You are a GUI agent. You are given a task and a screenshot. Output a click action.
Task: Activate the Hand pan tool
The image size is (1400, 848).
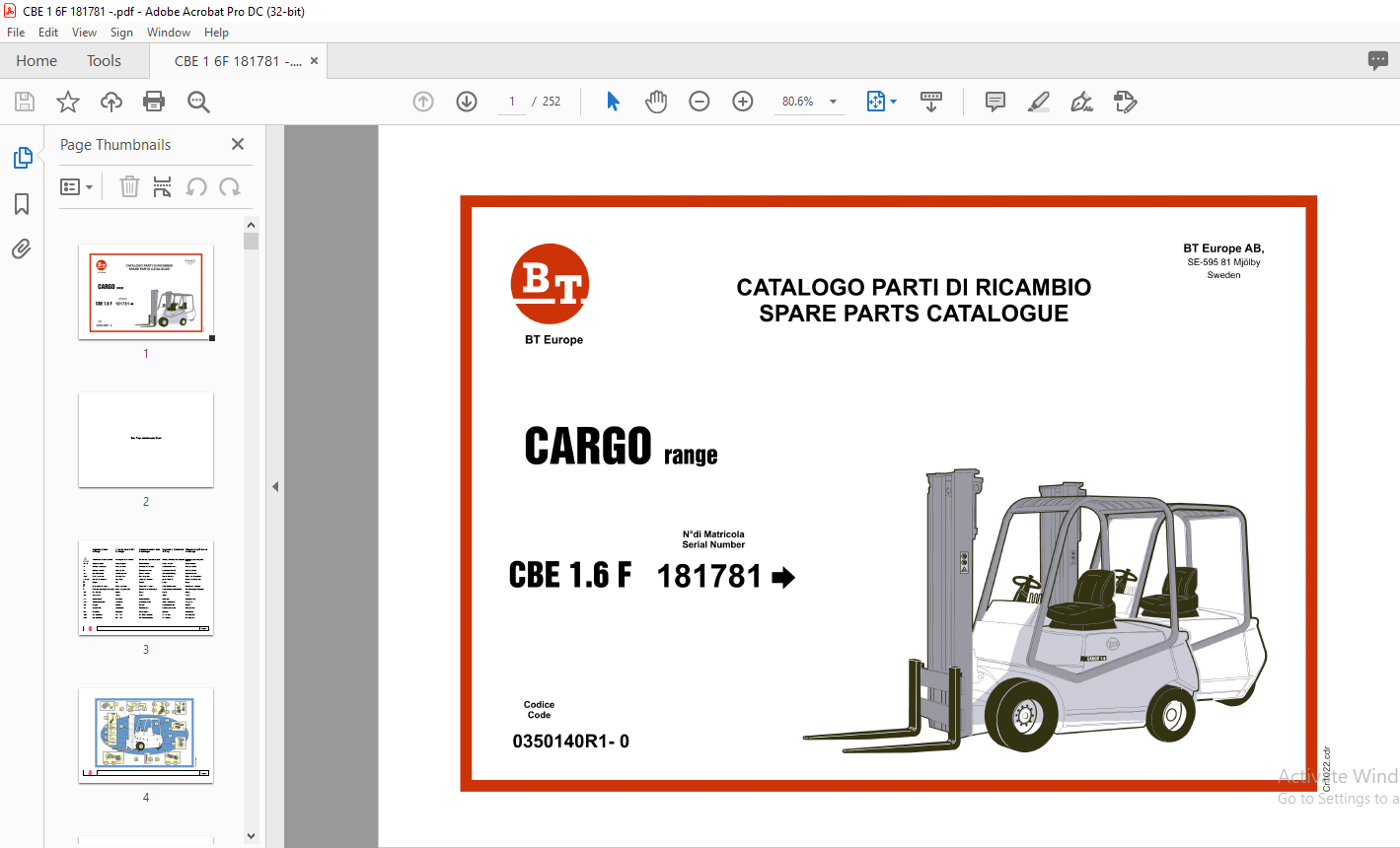[x=656, y=102]
